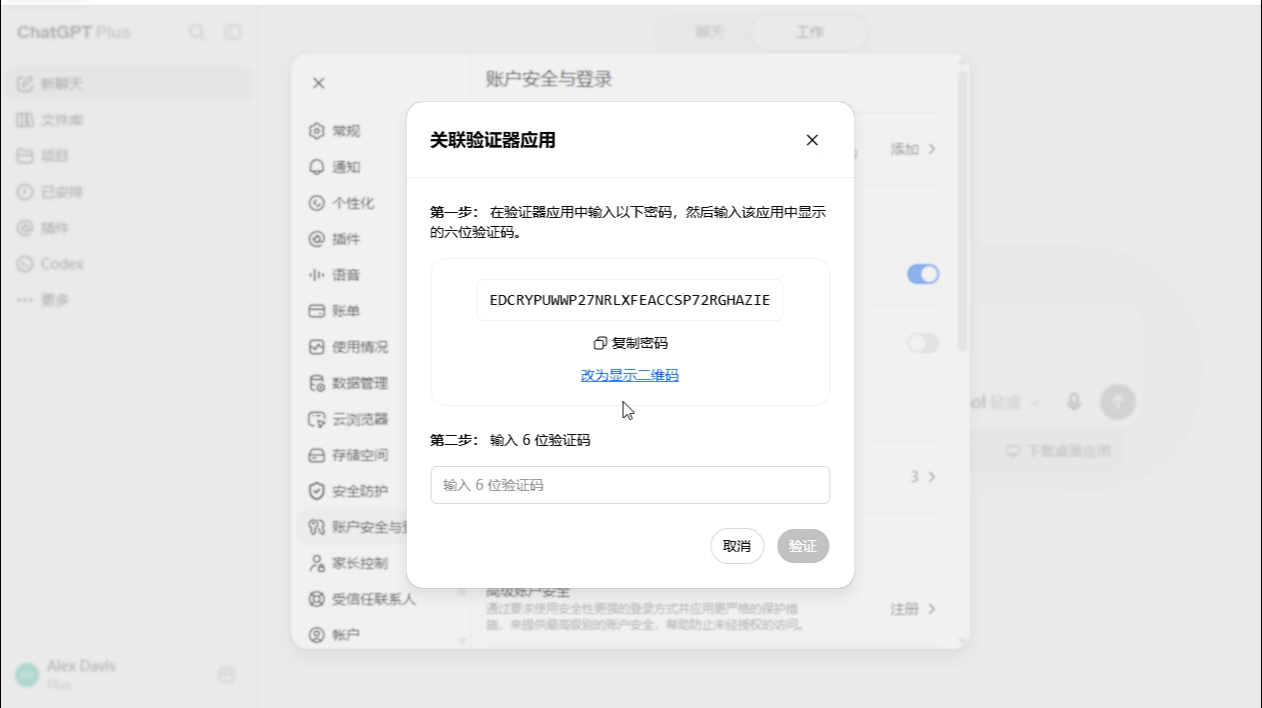Start 新聊天 in main sidebar
1262x708 pixels.
coord(128,84)
